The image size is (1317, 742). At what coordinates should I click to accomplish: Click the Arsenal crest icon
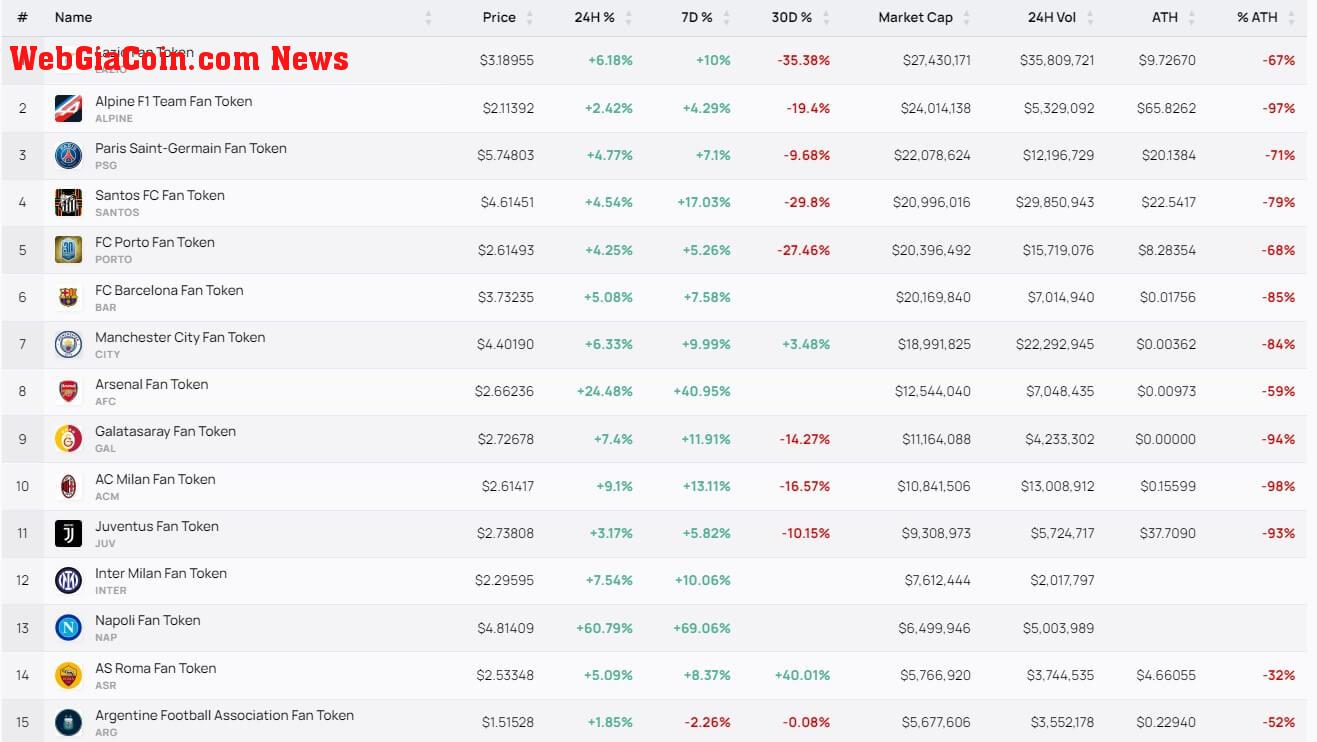68,391
